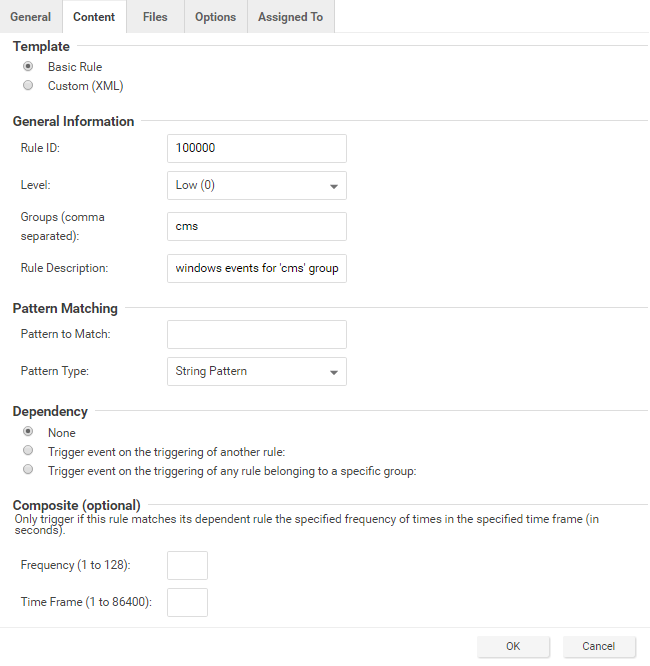
Task: Switch to the General tab
Action: 31,17
